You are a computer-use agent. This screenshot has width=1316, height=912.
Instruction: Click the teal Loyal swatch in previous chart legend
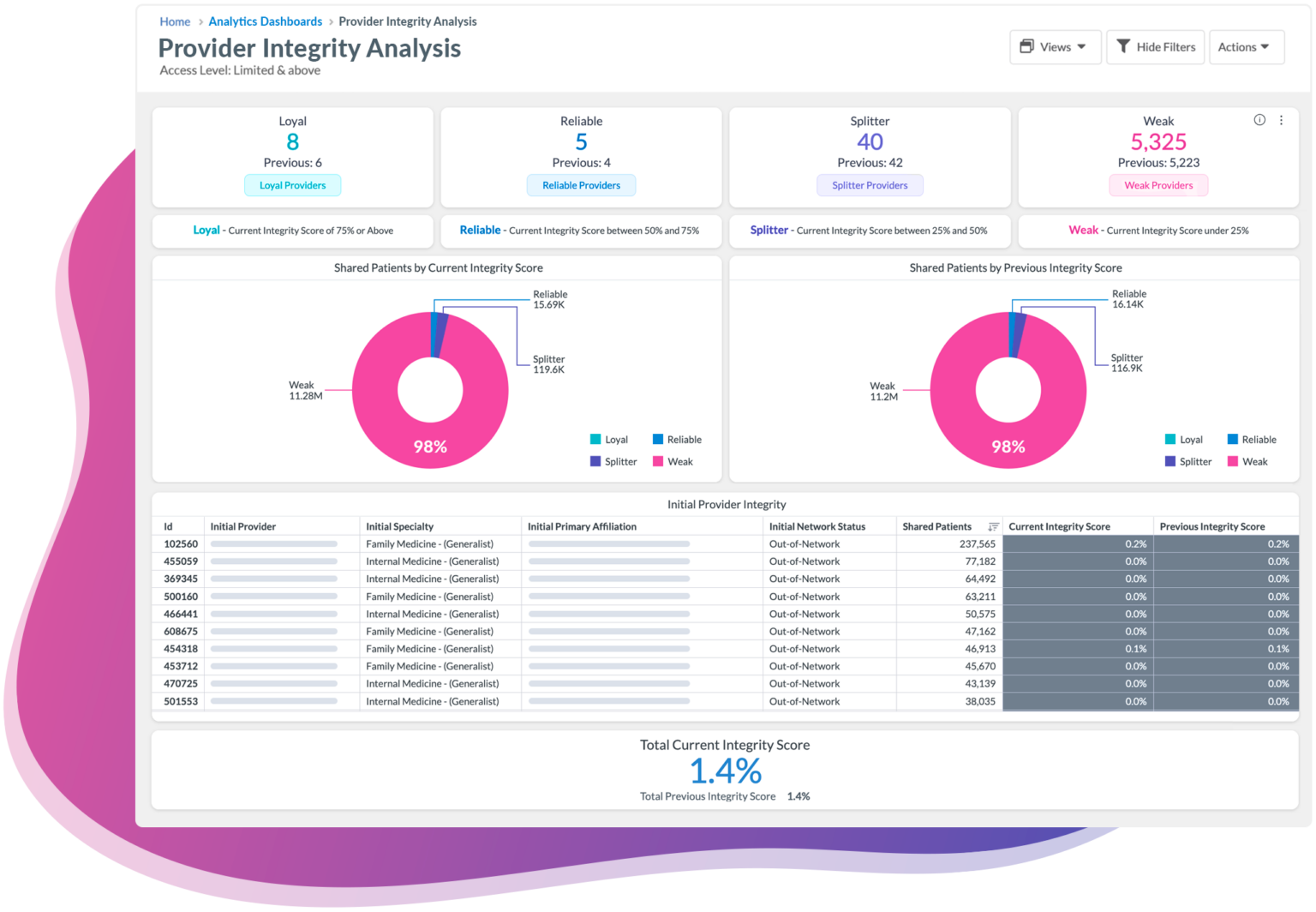pos(1169,439)
